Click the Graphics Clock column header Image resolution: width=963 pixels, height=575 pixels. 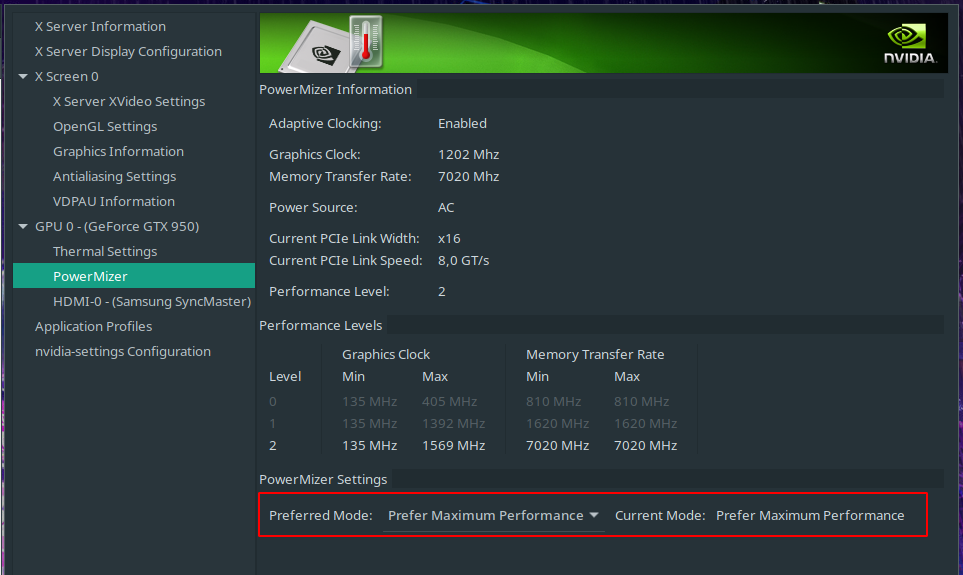tap(386, 354)
